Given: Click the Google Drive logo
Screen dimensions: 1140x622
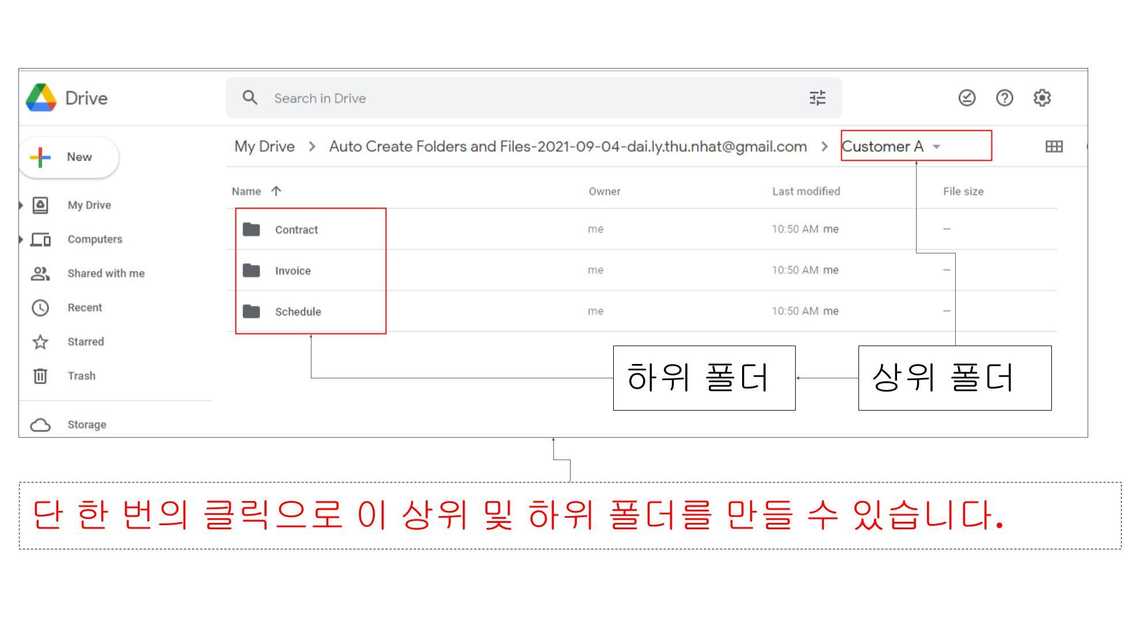Looking at the screenshot, I should point(42,98).
